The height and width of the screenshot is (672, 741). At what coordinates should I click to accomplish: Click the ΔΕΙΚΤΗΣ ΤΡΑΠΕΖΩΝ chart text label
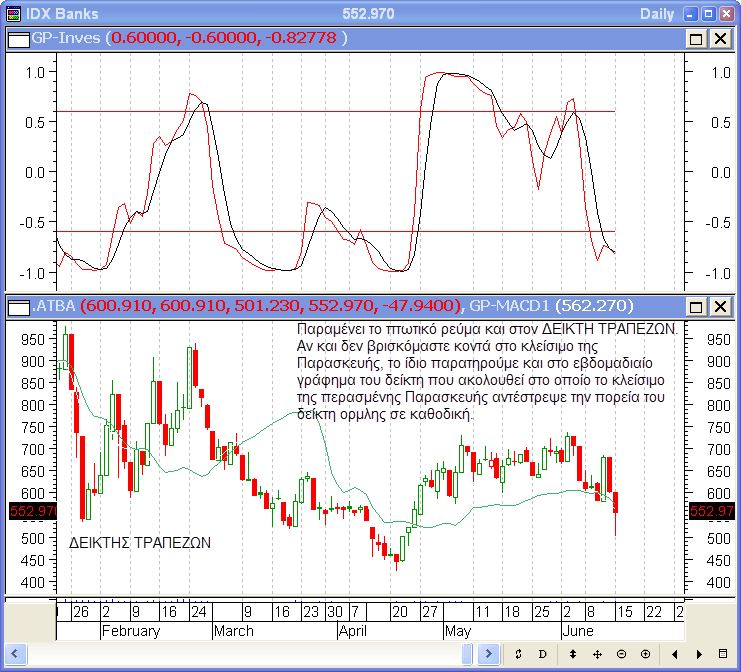pos(140,543)
